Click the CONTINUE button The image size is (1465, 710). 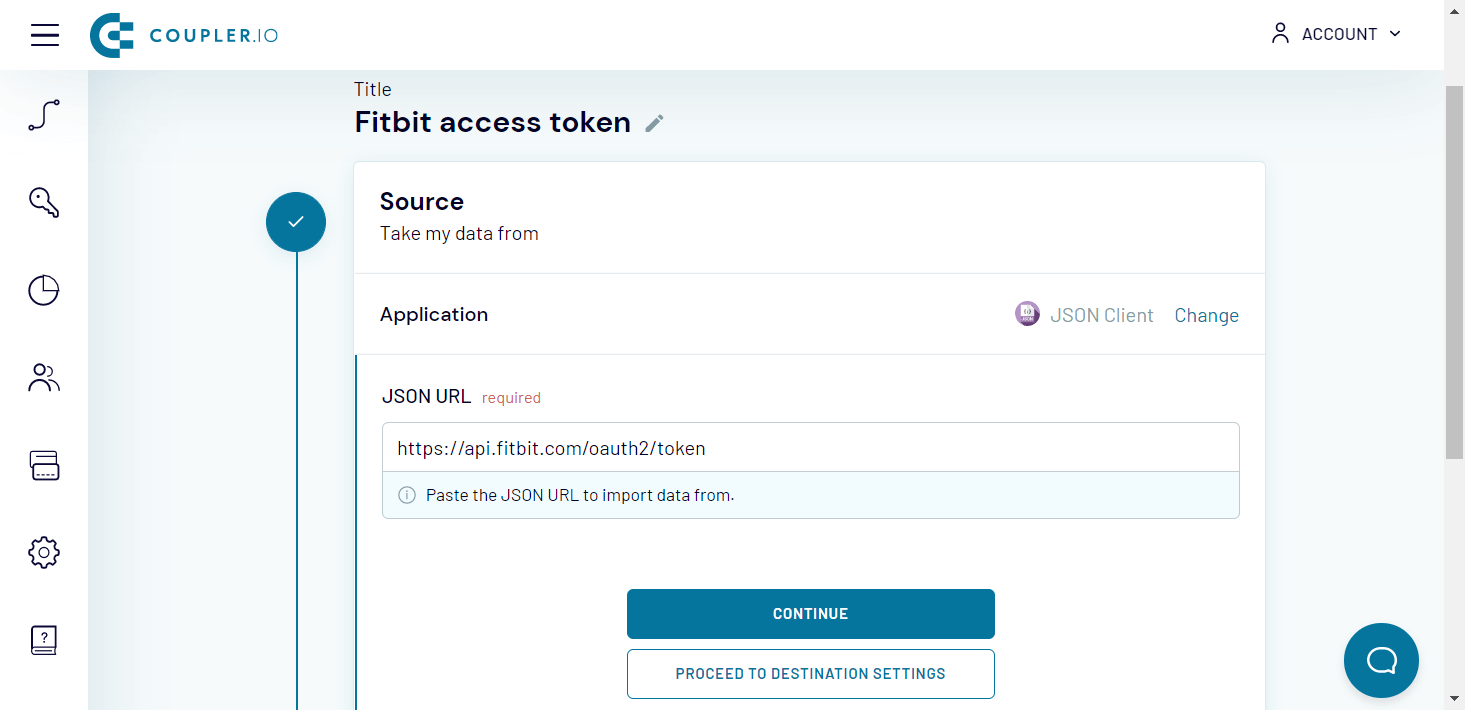click(x=811, y=614)
